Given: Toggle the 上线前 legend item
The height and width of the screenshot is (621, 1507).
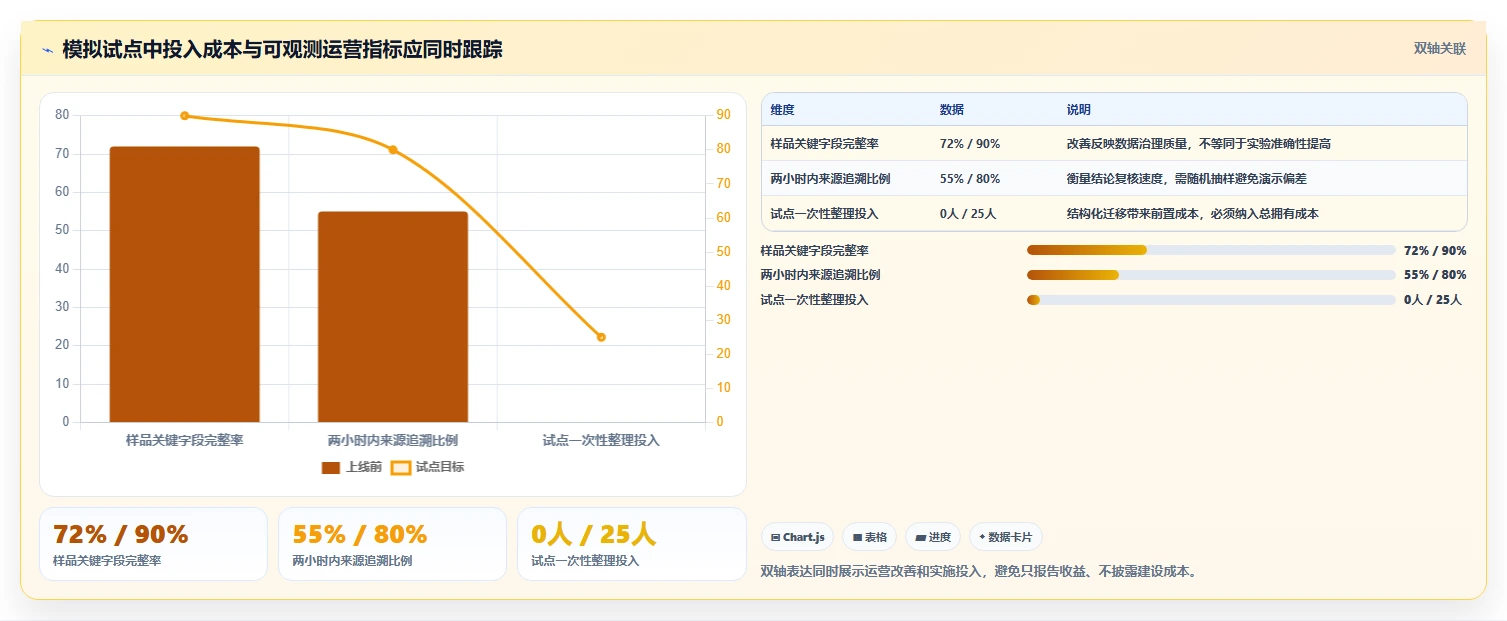Looking at the screenshot, I should pos(352,467).
